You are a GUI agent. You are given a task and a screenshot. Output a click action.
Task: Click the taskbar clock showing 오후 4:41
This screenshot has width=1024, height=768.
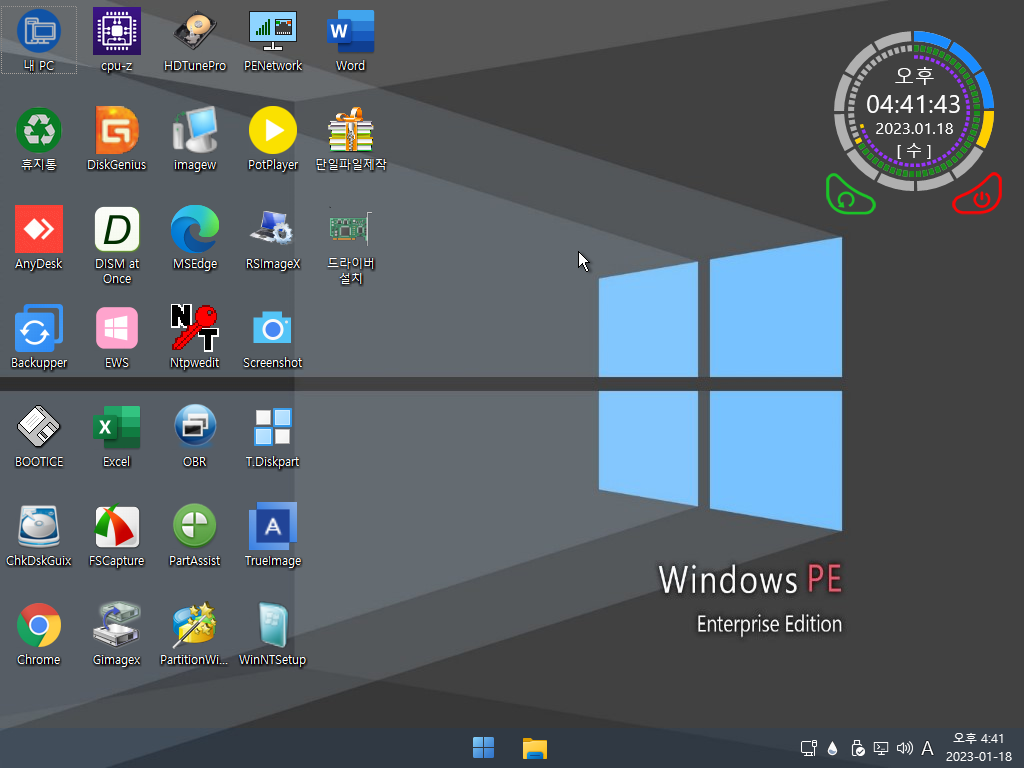[978, 748]
